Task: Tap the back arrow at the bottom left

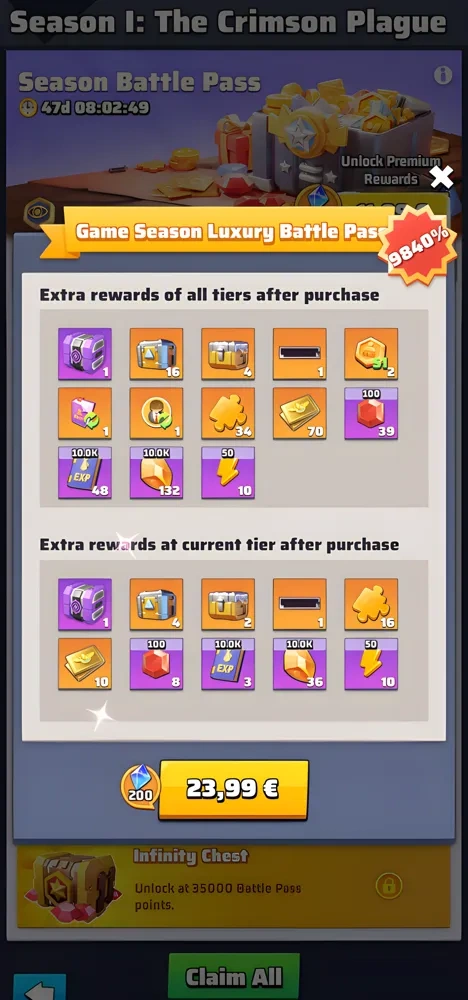Action: pos(40,987)
